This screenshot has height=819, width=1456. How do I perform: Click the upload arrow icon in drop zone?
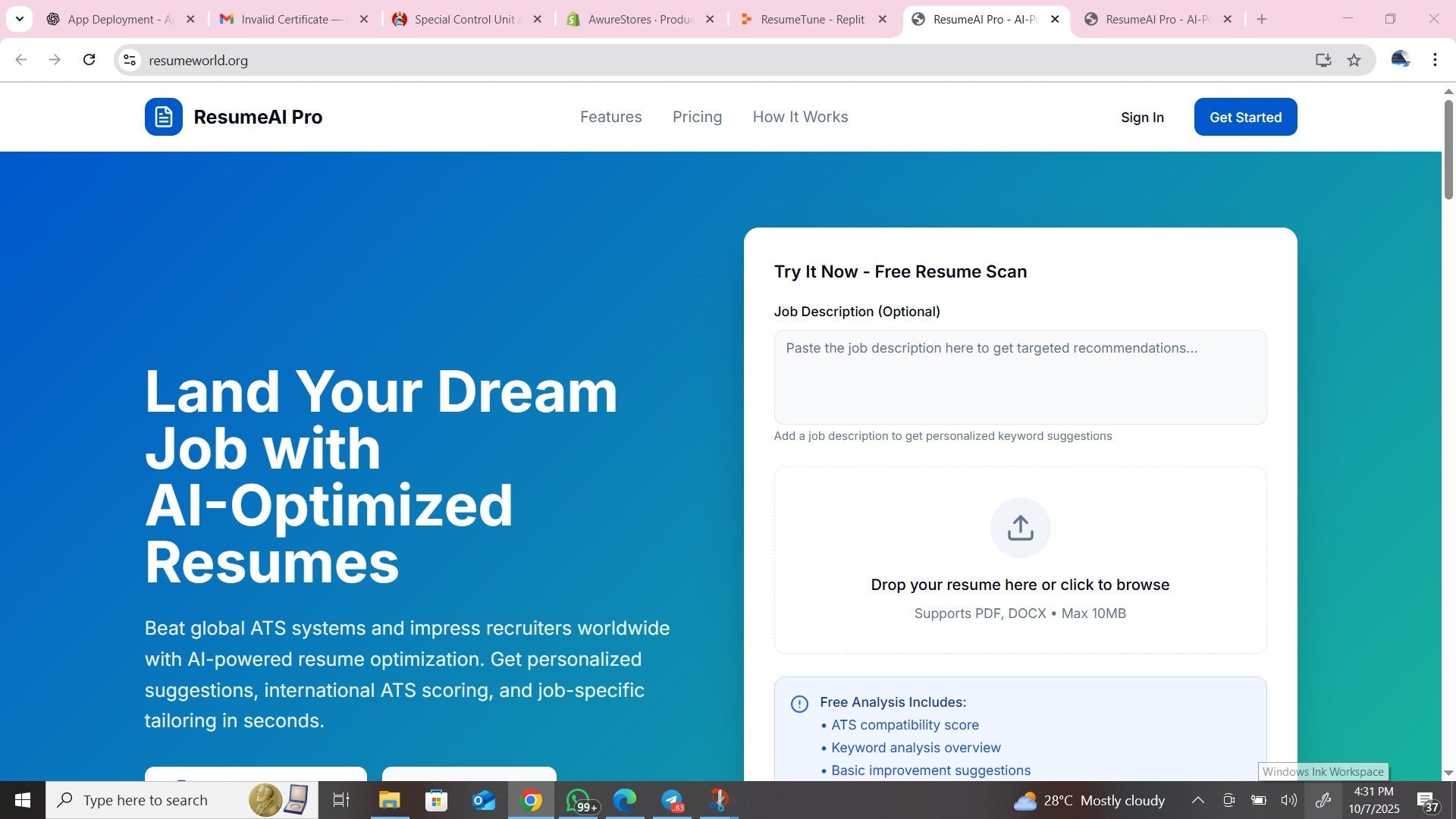1020,527
